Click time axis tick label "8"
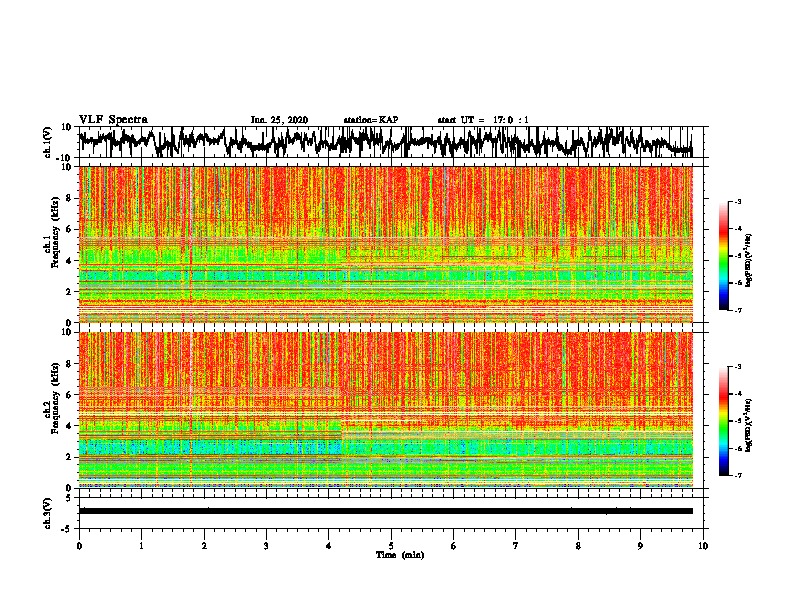Viewport: 792px width, 612px height. coord(578,546)
